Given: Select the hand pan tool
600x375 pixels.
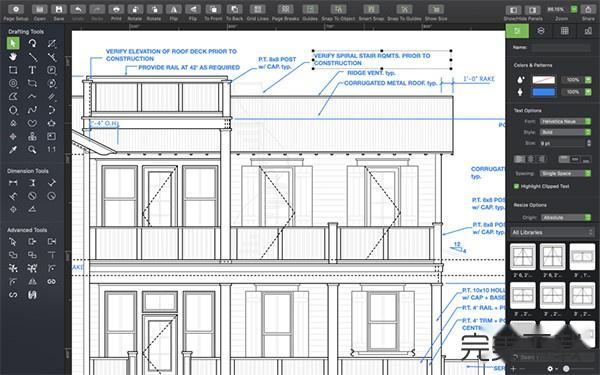Looking at the screenshot, I should (13, 57).
